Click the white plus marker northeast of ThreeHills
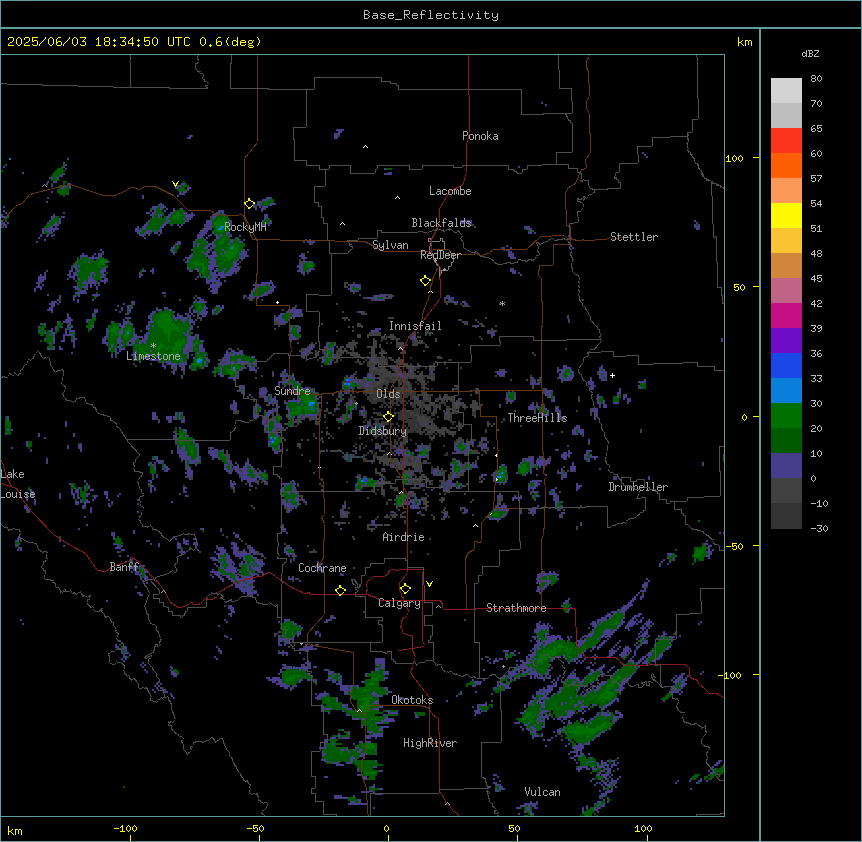 pyautogui.click(x=612, y=375)
